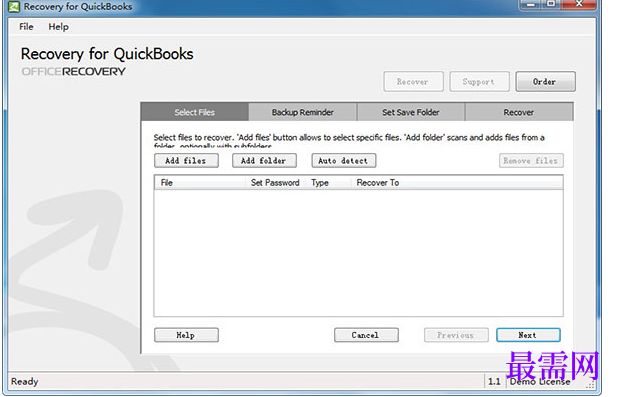The image size is (618, 397).
Task: Switch to the Backup Reminder tab
Action: click(302, 112)
